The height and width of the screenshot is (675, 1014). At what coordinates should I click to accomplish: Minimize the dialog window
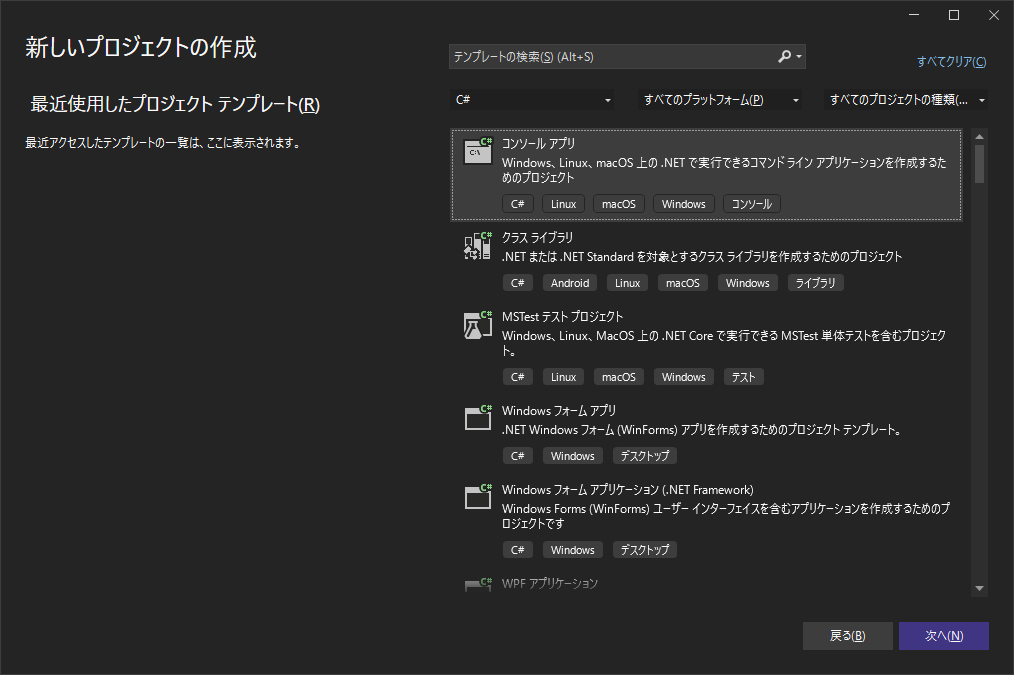click(914, 15)
